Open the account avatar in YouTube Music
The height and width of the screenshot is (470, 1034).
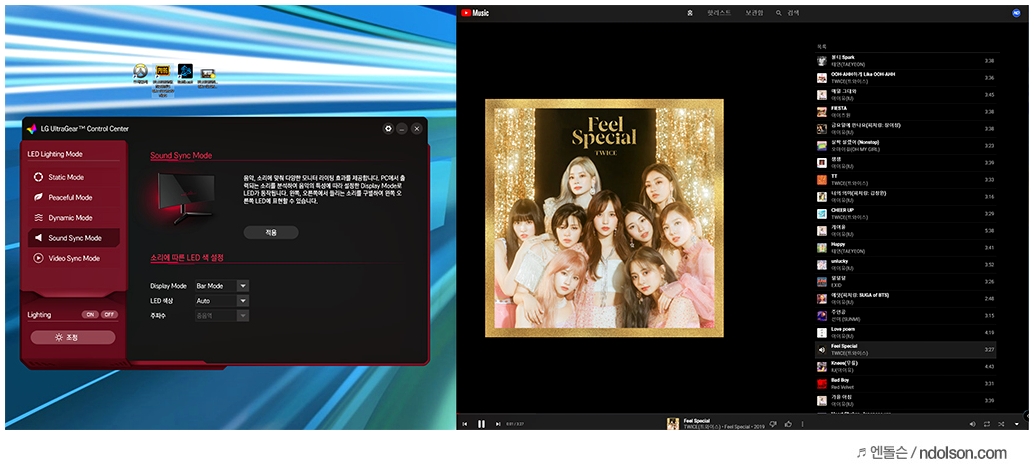[x=1016, y=13]
